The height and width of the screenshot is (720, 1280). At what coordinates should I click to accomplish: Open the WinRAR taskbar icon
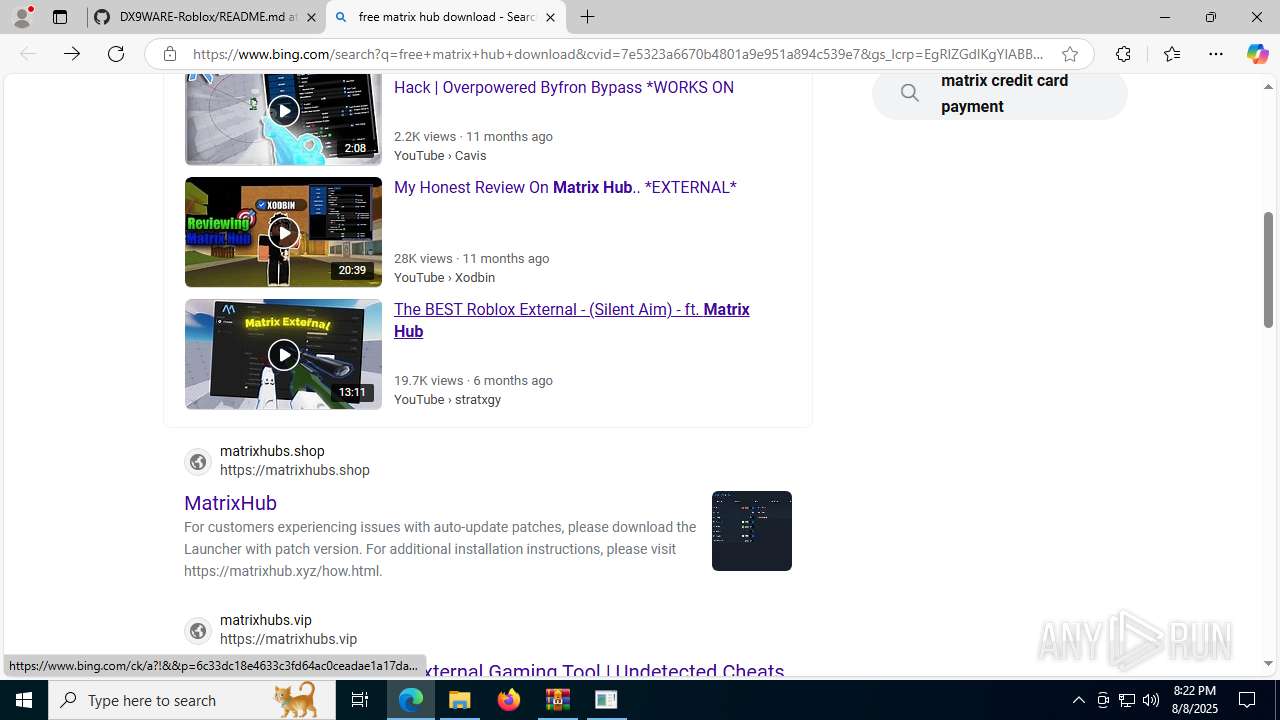(x=557, y=700)
